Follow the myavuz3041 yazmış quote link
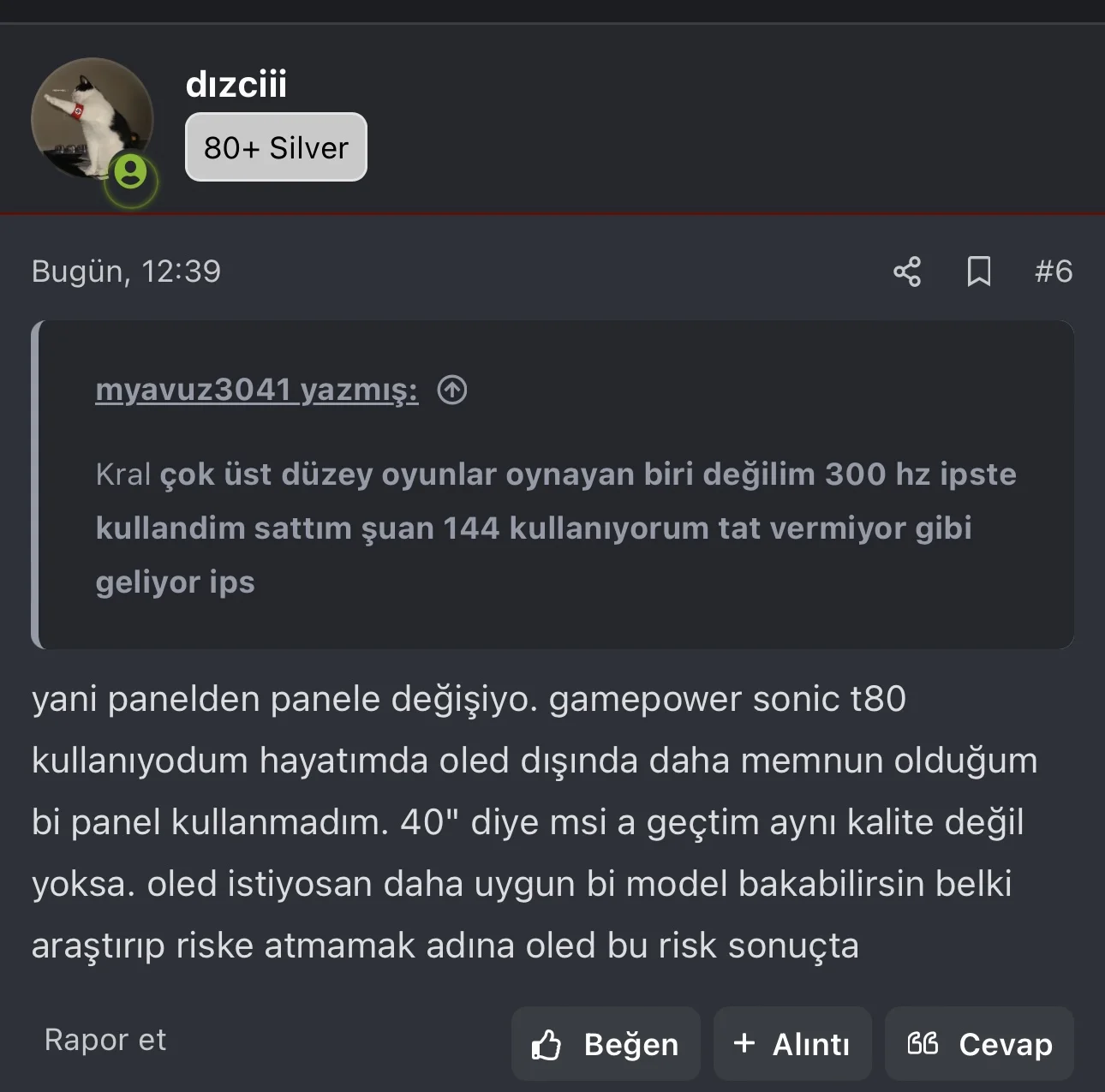1105x1092 pixels. [x=257, y=390]
